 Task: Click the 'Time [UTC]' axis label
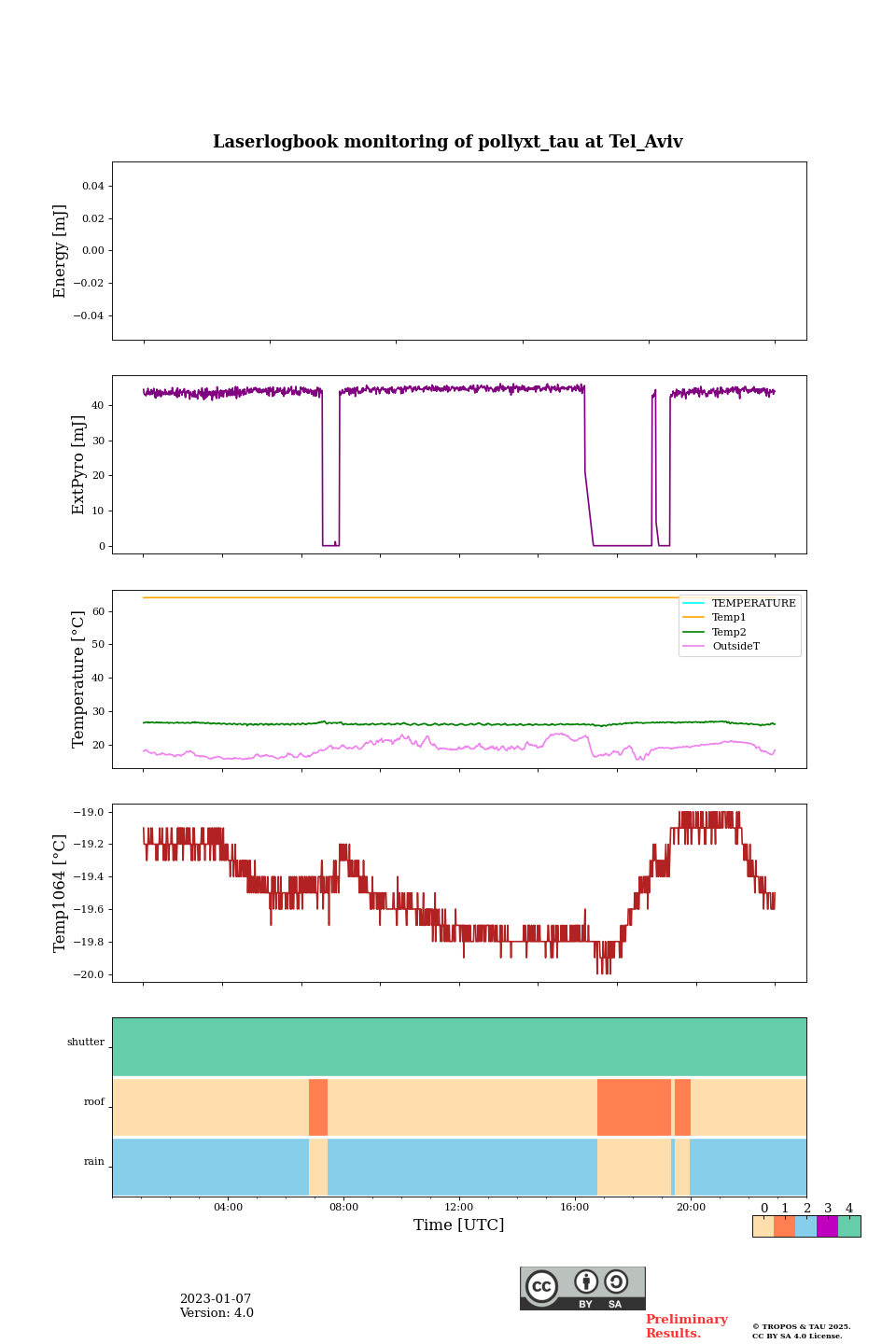pos(459,1225)
